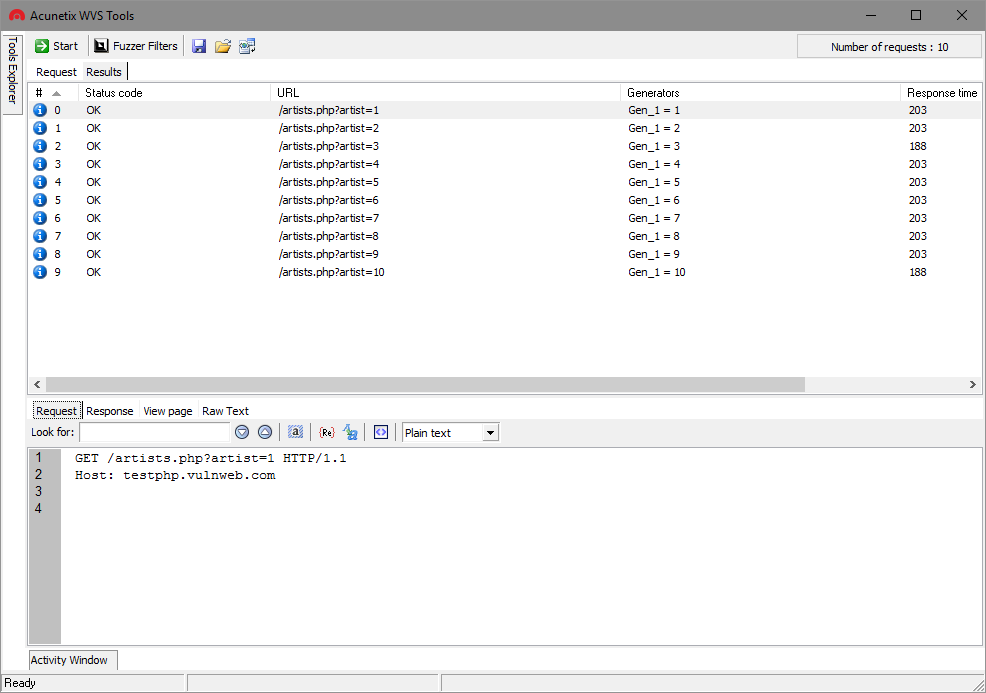Viewport: 986px width, 693px height.
Task: Toggle regular expression search option
Action: [x=326, y=432]
